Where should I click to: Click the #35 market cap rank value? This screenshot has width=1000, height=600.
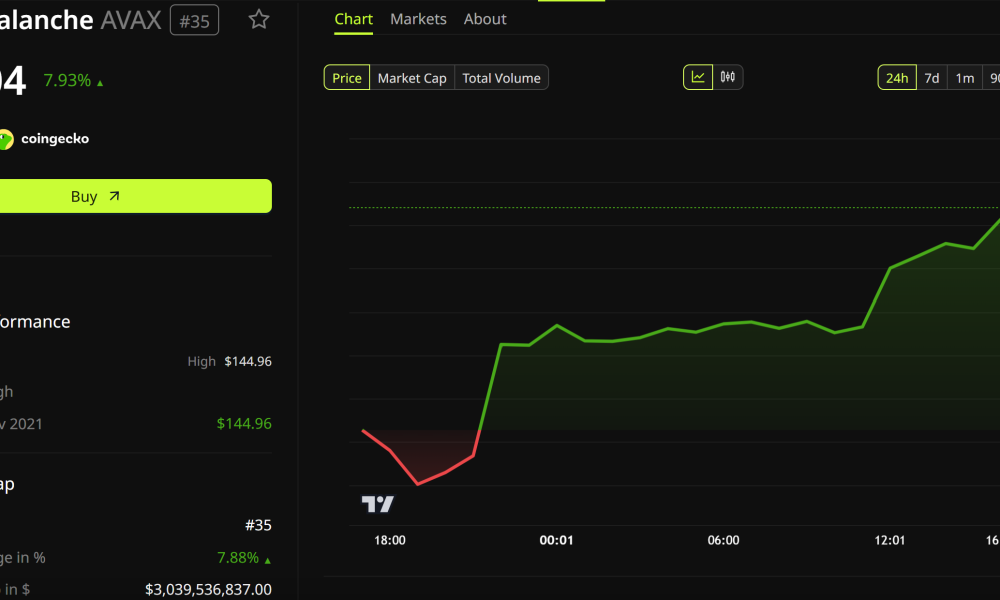(258, 525)
